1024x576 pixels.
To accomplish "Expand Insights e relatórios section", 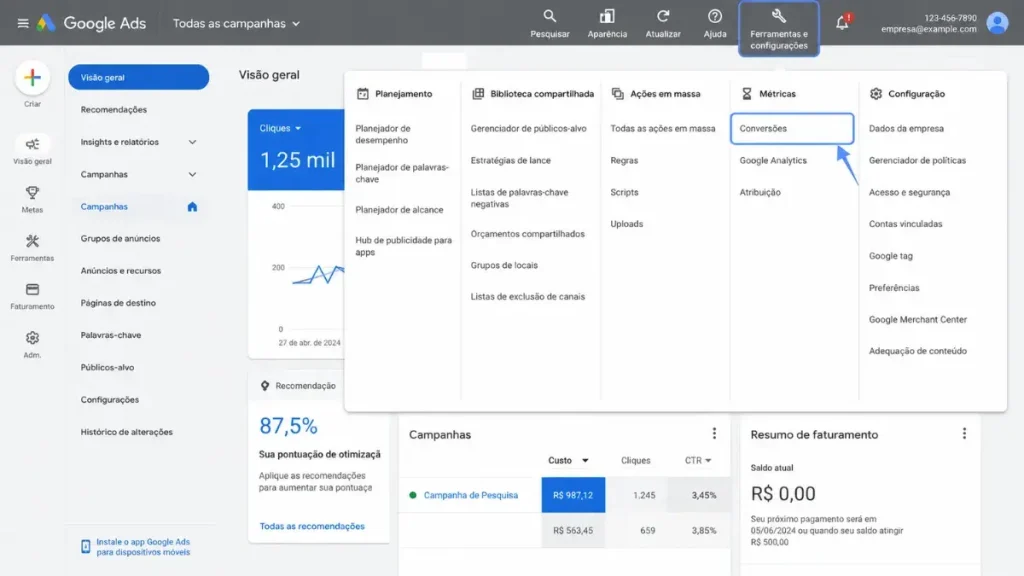I will pos(192,142).
